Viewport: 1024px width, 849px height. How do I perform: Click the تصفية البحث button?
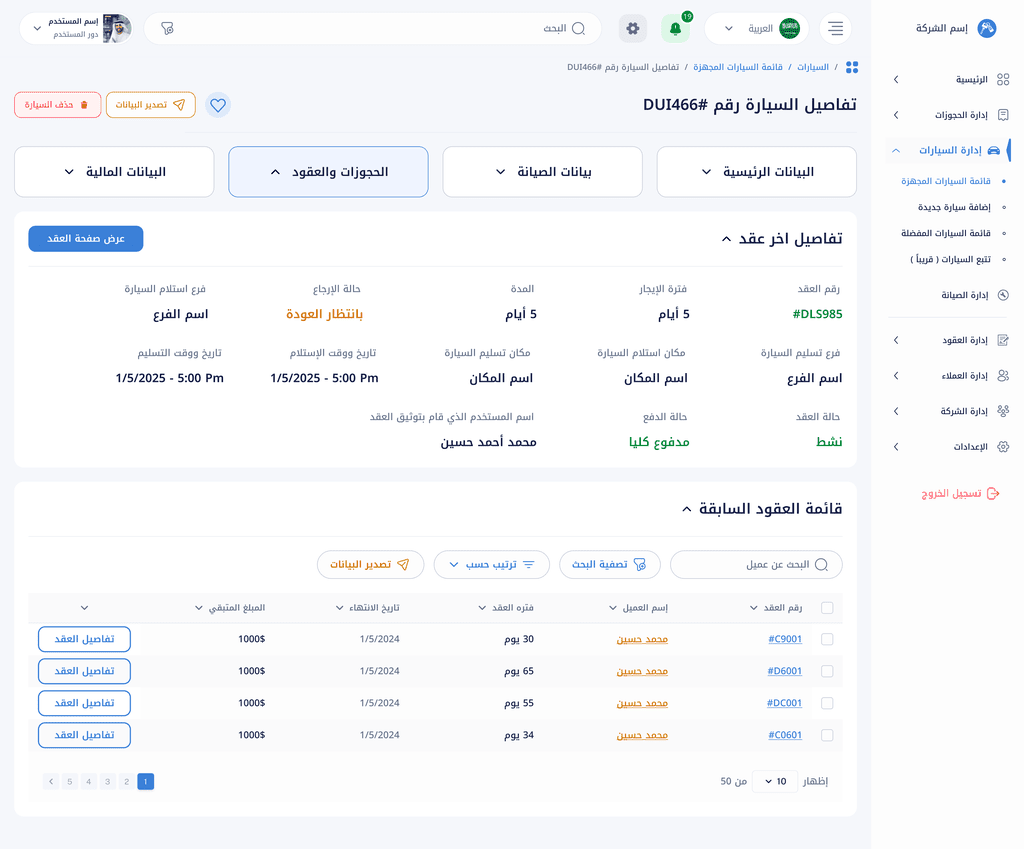(609, 565)
